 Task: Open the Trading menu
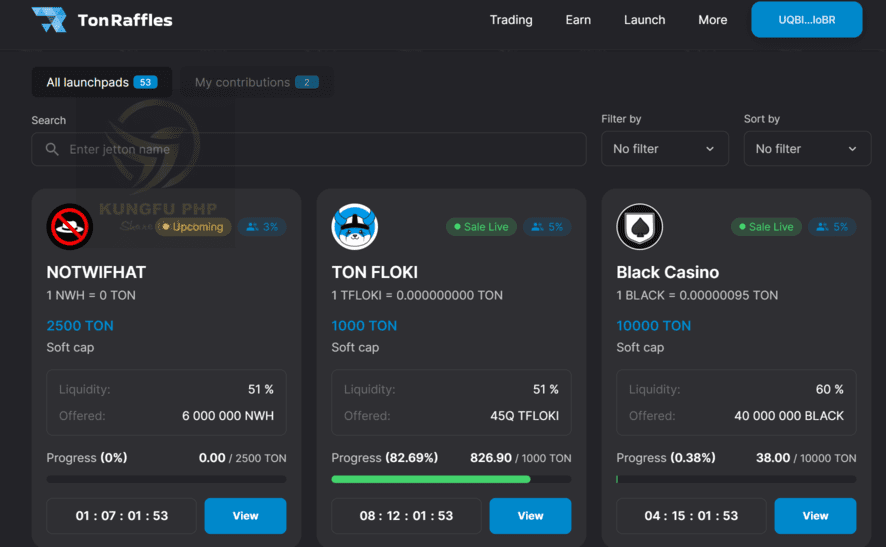(x=511, y=20)
